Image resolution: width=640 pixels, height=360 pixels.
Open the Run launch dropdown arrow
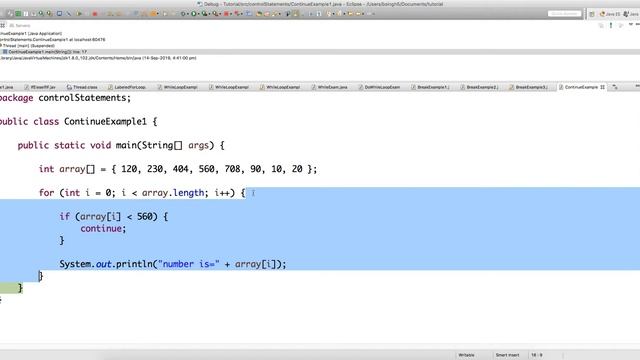coord(198,14)
